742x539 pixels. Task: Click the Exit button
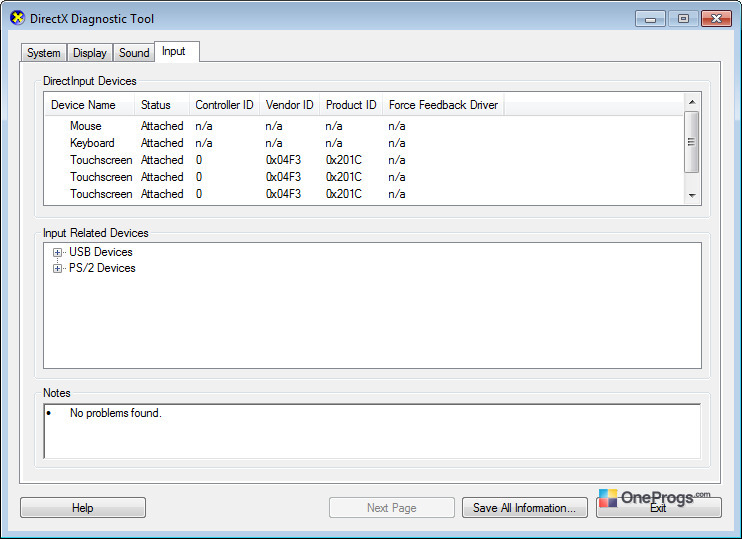658,508
